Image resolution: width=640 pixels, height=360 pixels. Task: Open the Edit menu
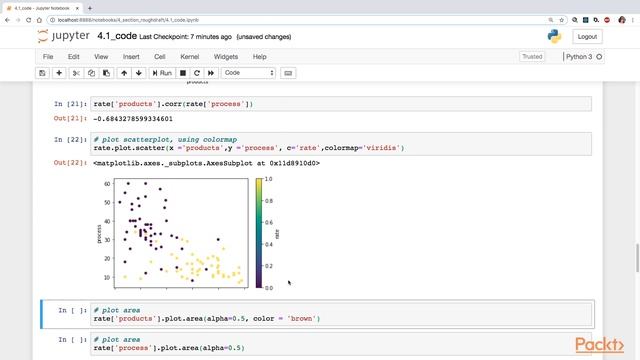pyautogui.click(x=73, y=57)
